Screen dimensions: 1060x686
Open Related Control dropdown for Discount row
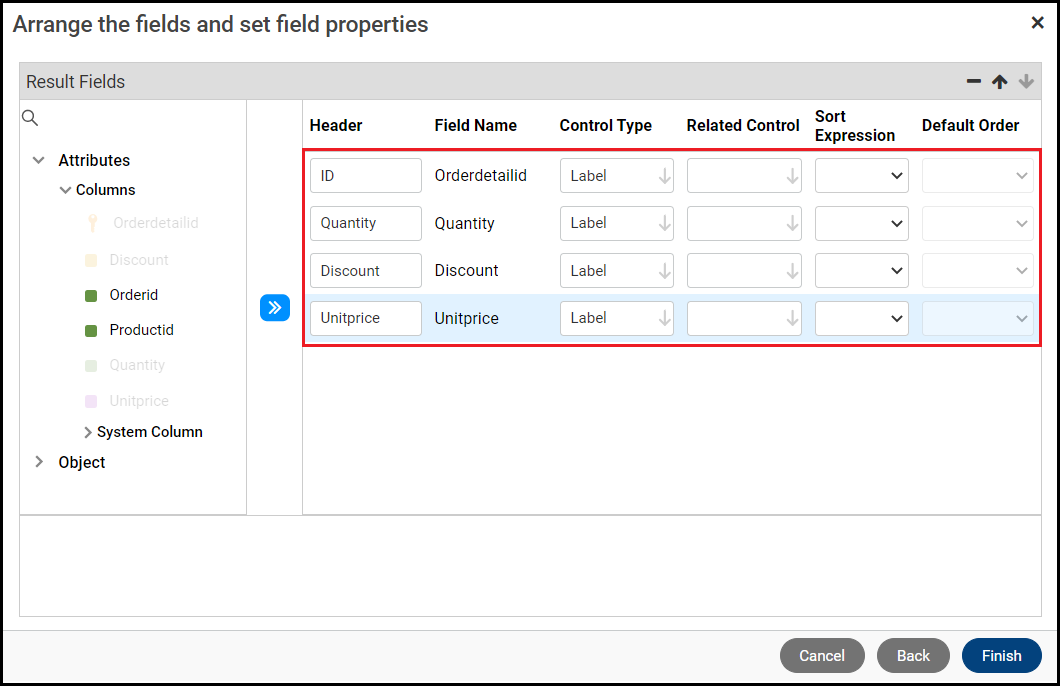point(743,271)
